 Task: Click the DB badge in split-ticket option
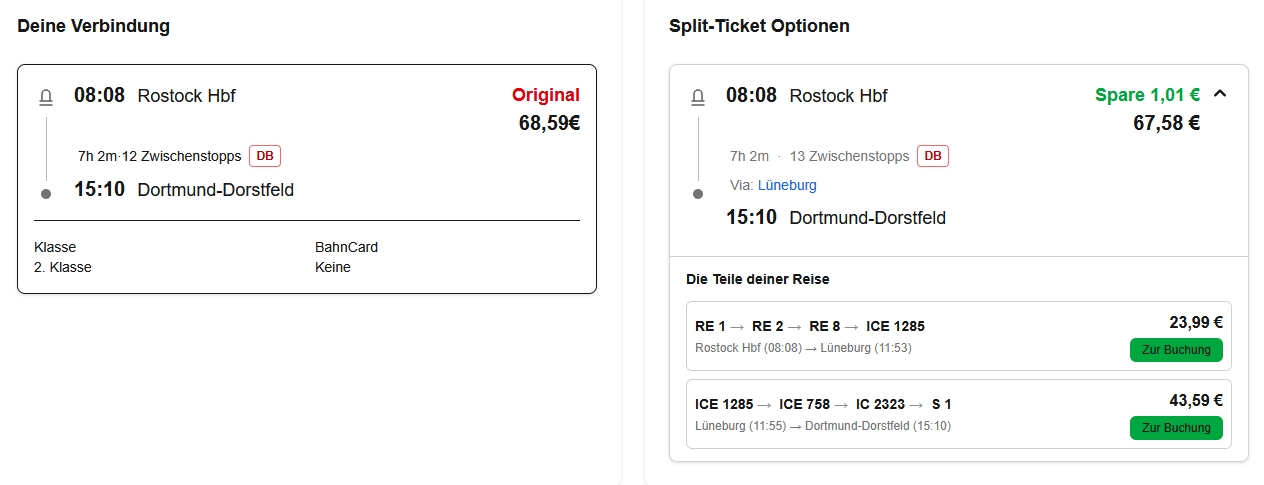click(x=933, y=156)
